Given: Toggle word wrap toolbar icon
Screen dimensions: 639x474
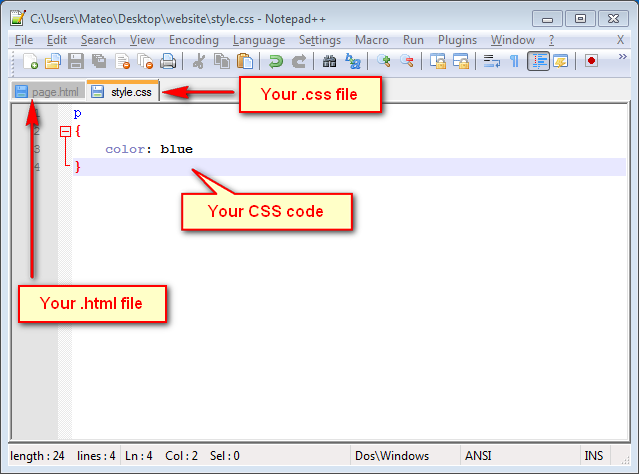Looking at the screenshot, I should point(491,61).
